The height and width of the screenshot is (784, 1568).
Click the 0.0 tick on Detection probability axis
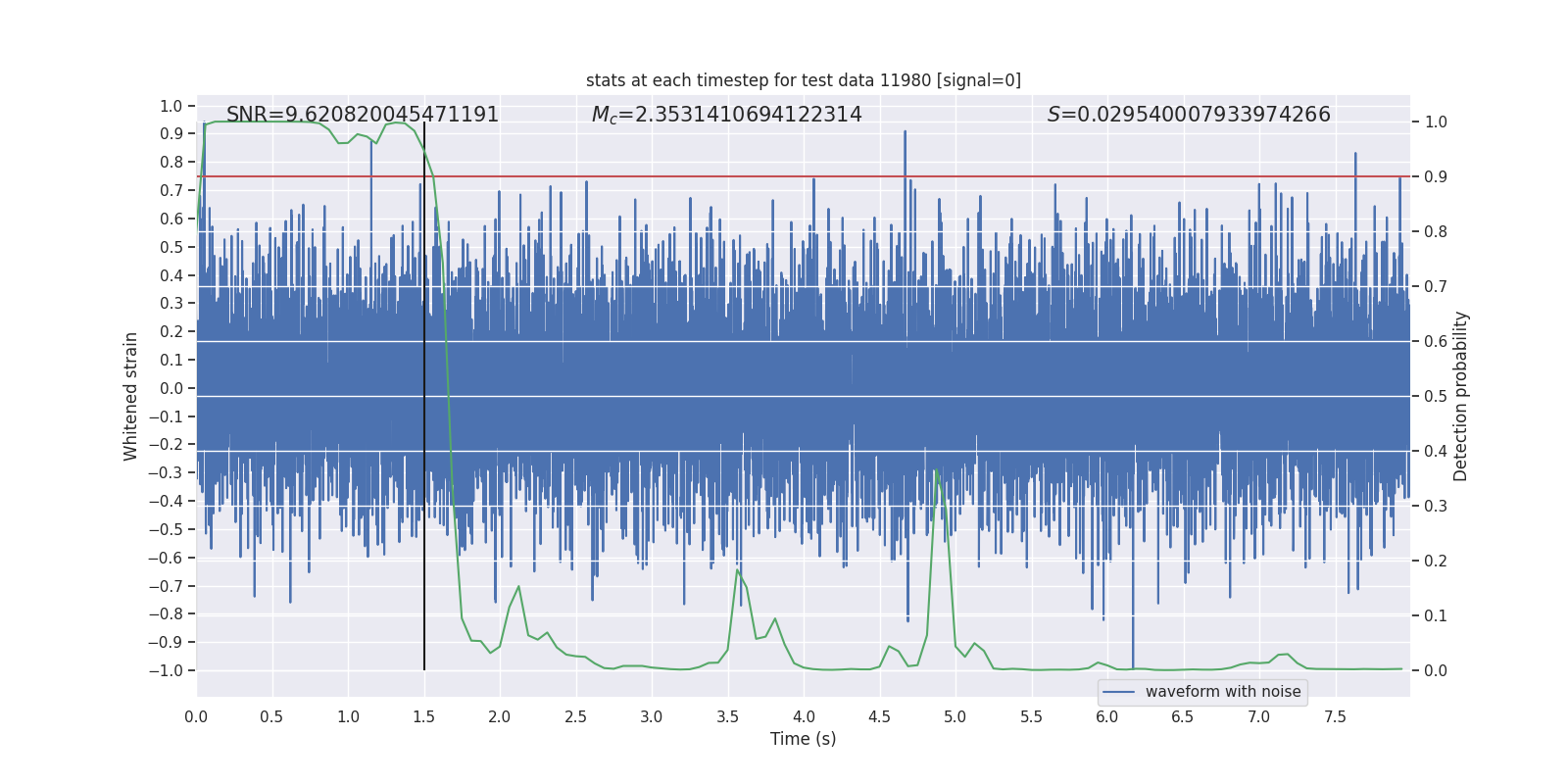[x=1436, y=670]
